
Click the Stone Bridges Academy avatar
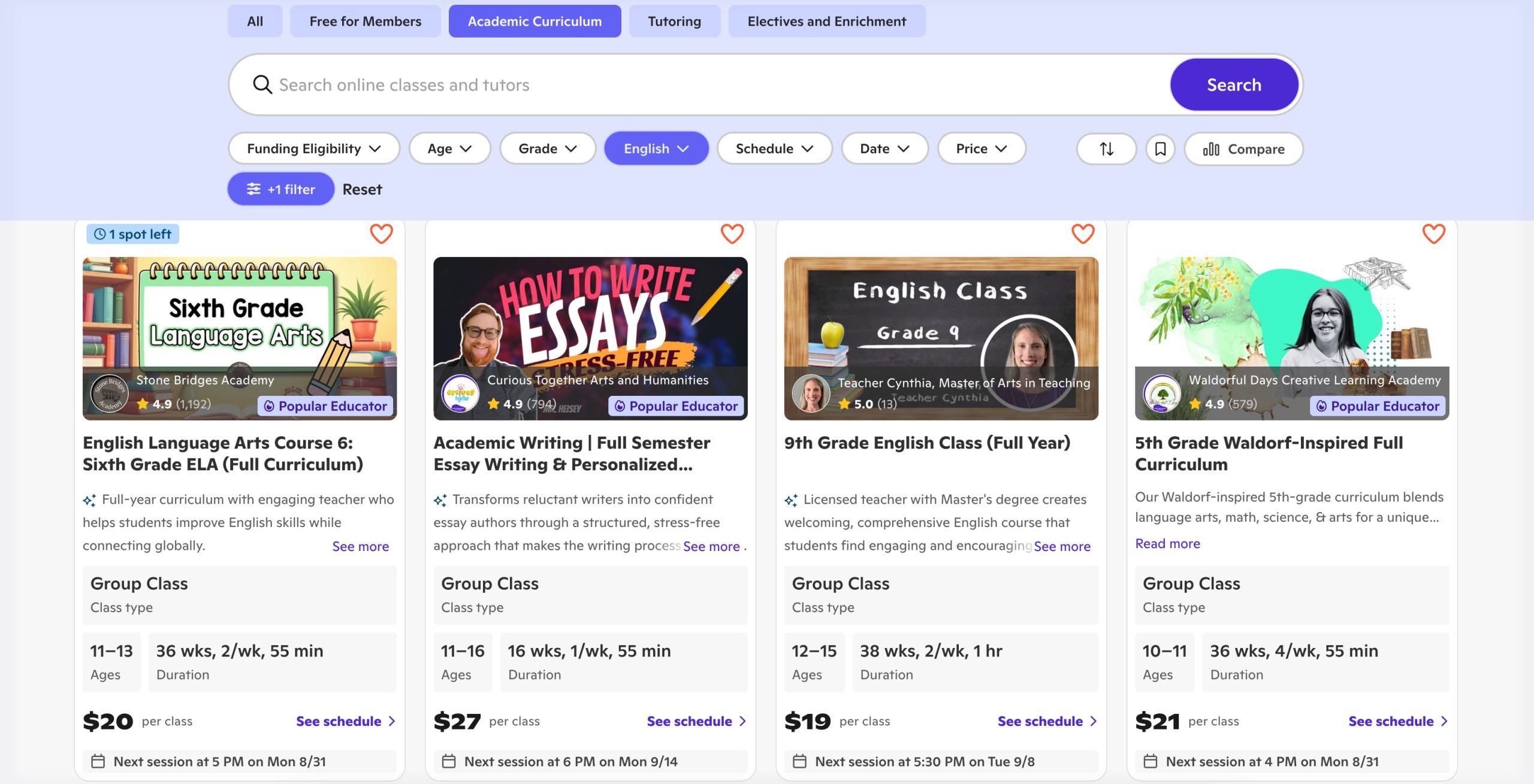pyautogui.click(x=109, y=393)
